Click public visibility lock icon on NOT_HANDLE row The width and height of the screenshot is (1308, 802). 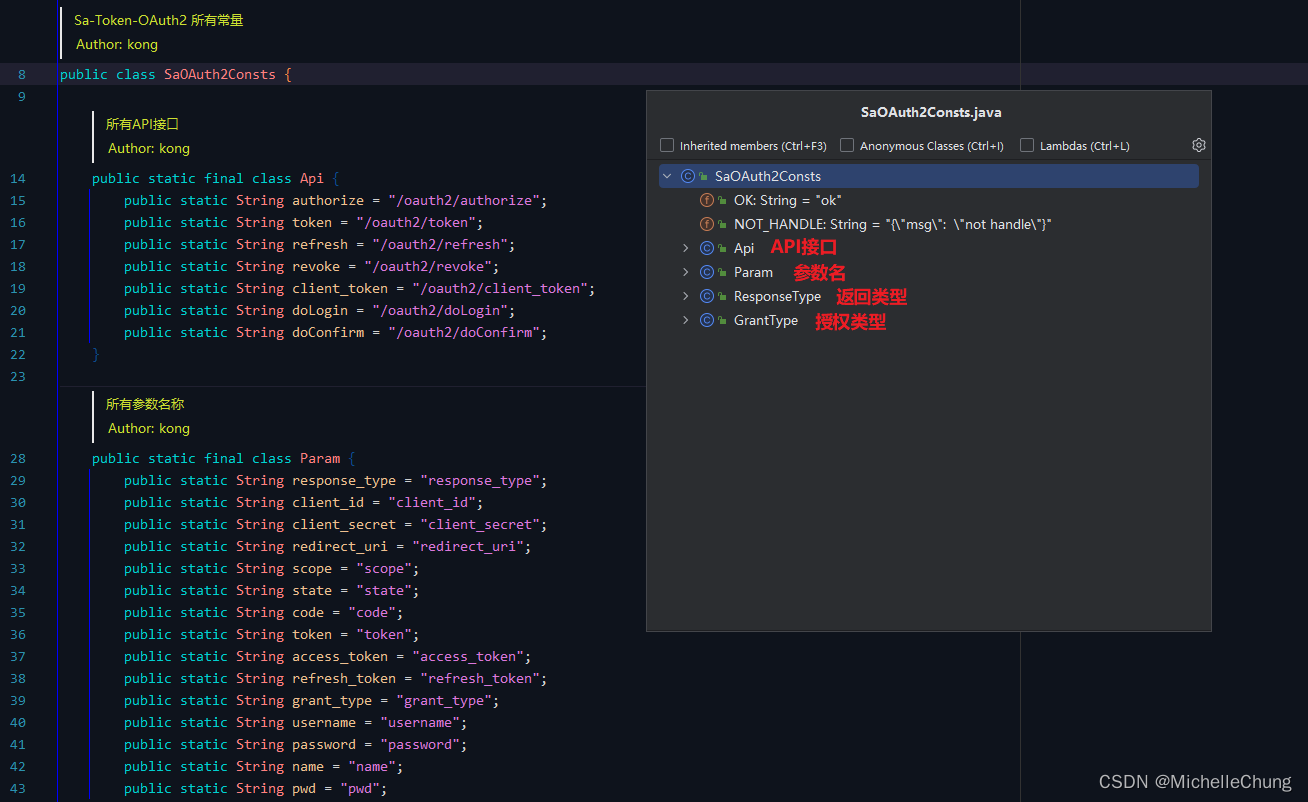coord(722,224)
